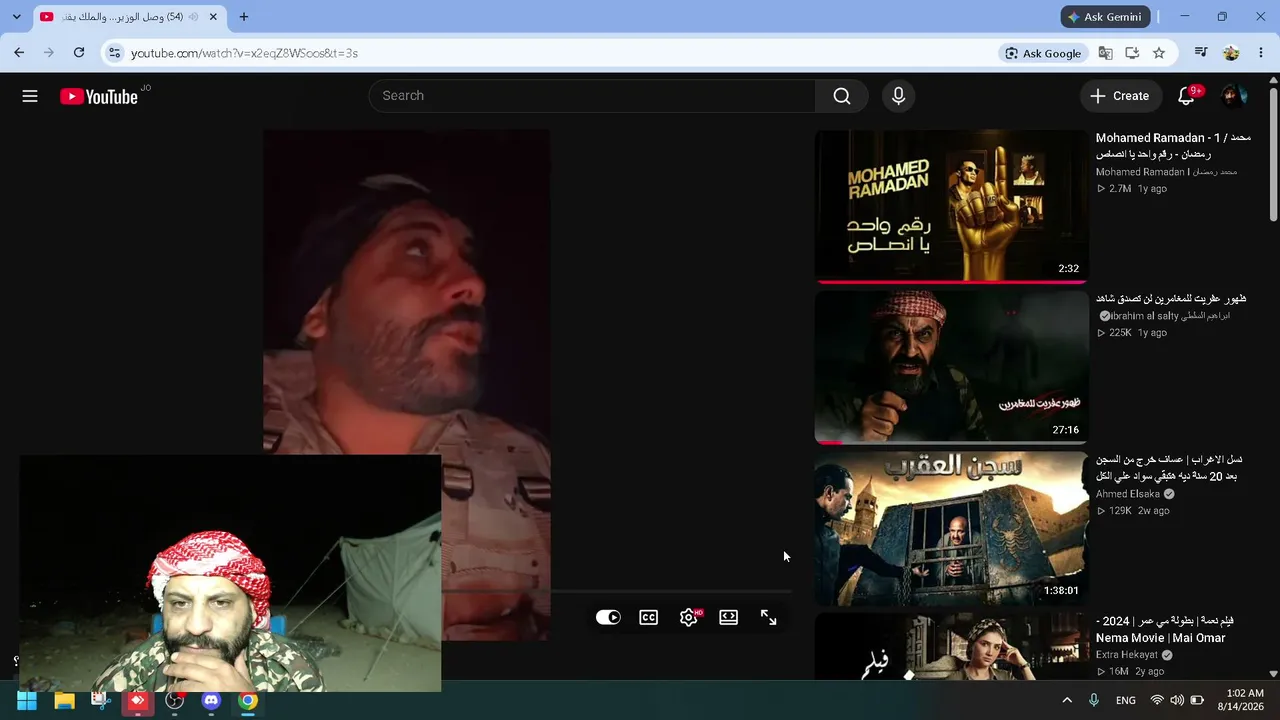Open Wi-Fi settings in the system tray

point(1157,701)
